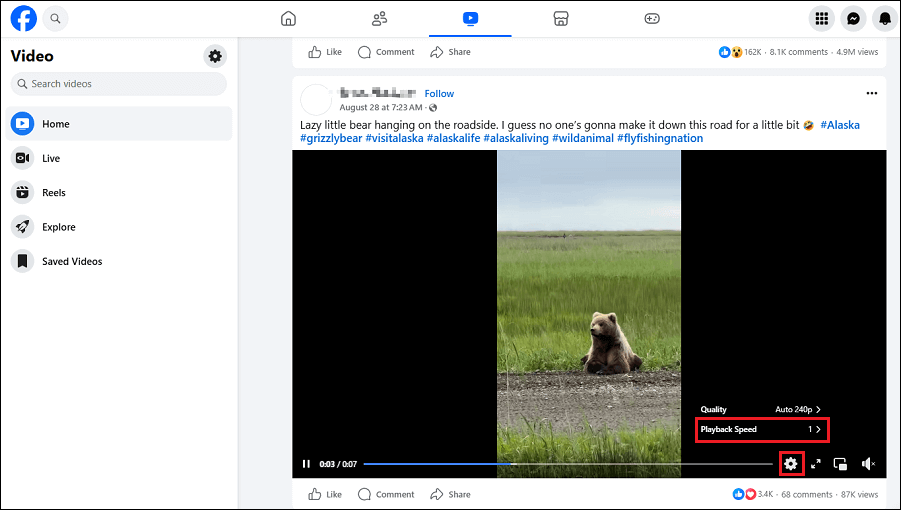Seek on the video progress bar

tap(568, 463)
